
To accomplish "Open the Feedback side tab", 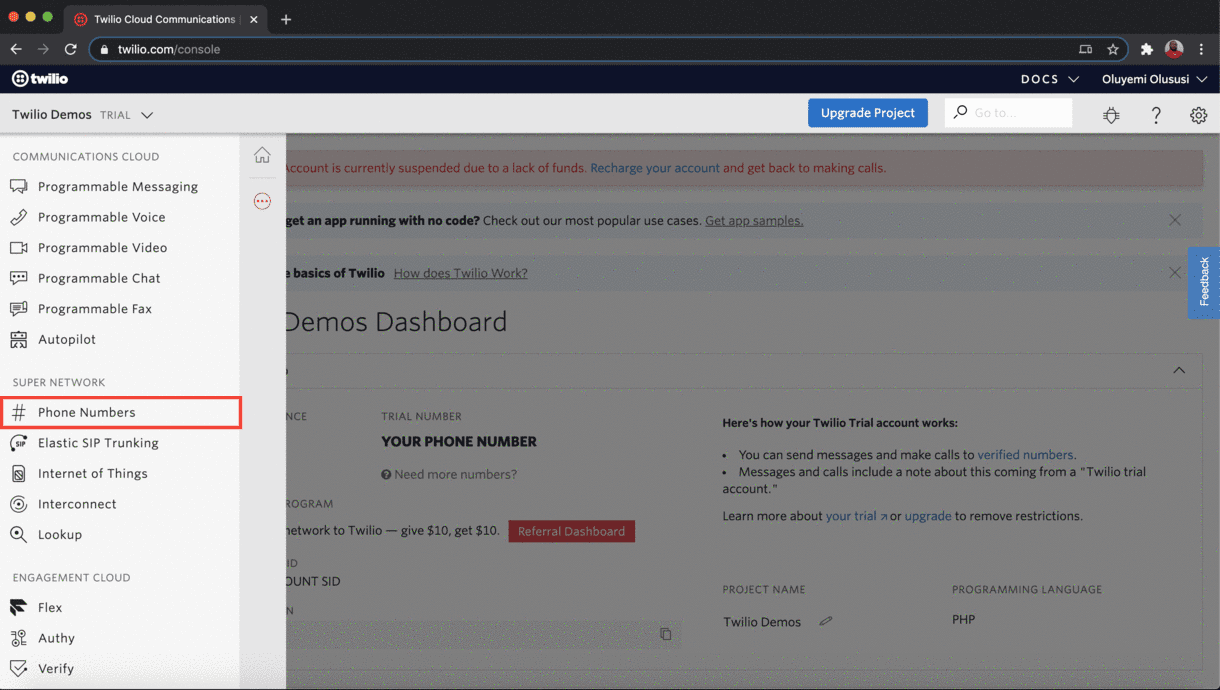I will [1204, 283].
